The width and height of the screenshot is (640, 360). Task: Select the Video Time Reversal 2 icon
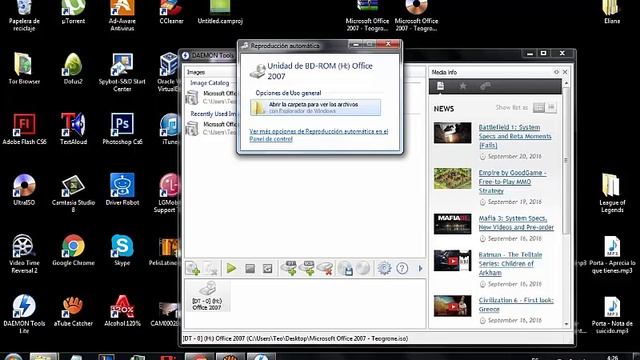(24, 253)
